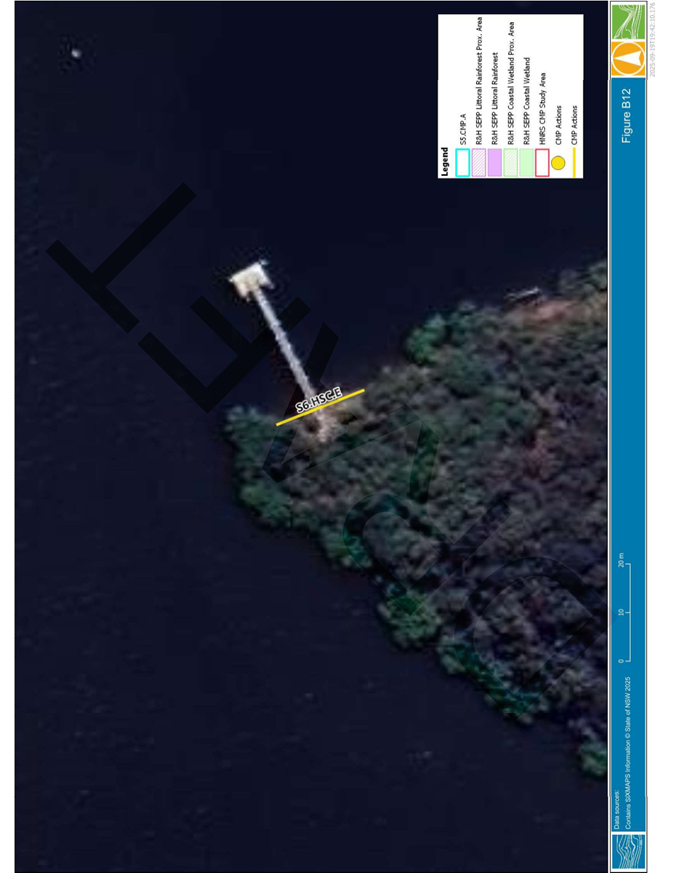Click the hatched purple Littoral Rainforest Prox. symbol

(478, 162)
